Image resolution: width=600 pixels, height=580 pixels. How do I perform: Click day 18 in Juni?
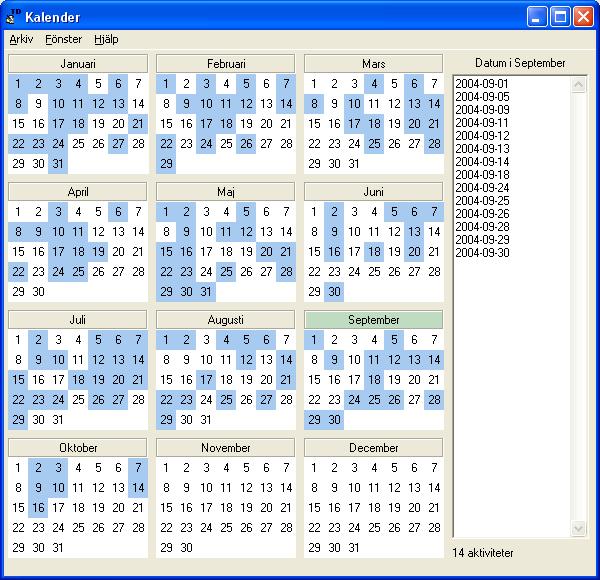point(374,252)
